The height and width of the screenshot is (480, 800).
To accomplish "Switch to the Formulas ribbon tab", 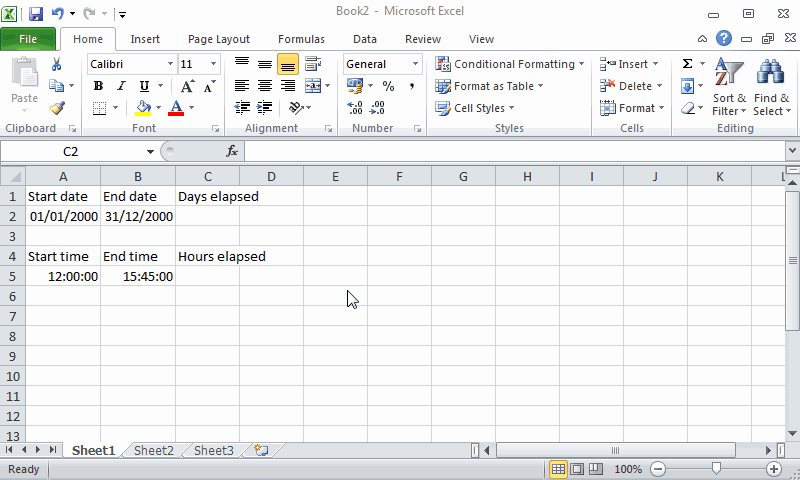I will tap(301, 39).
